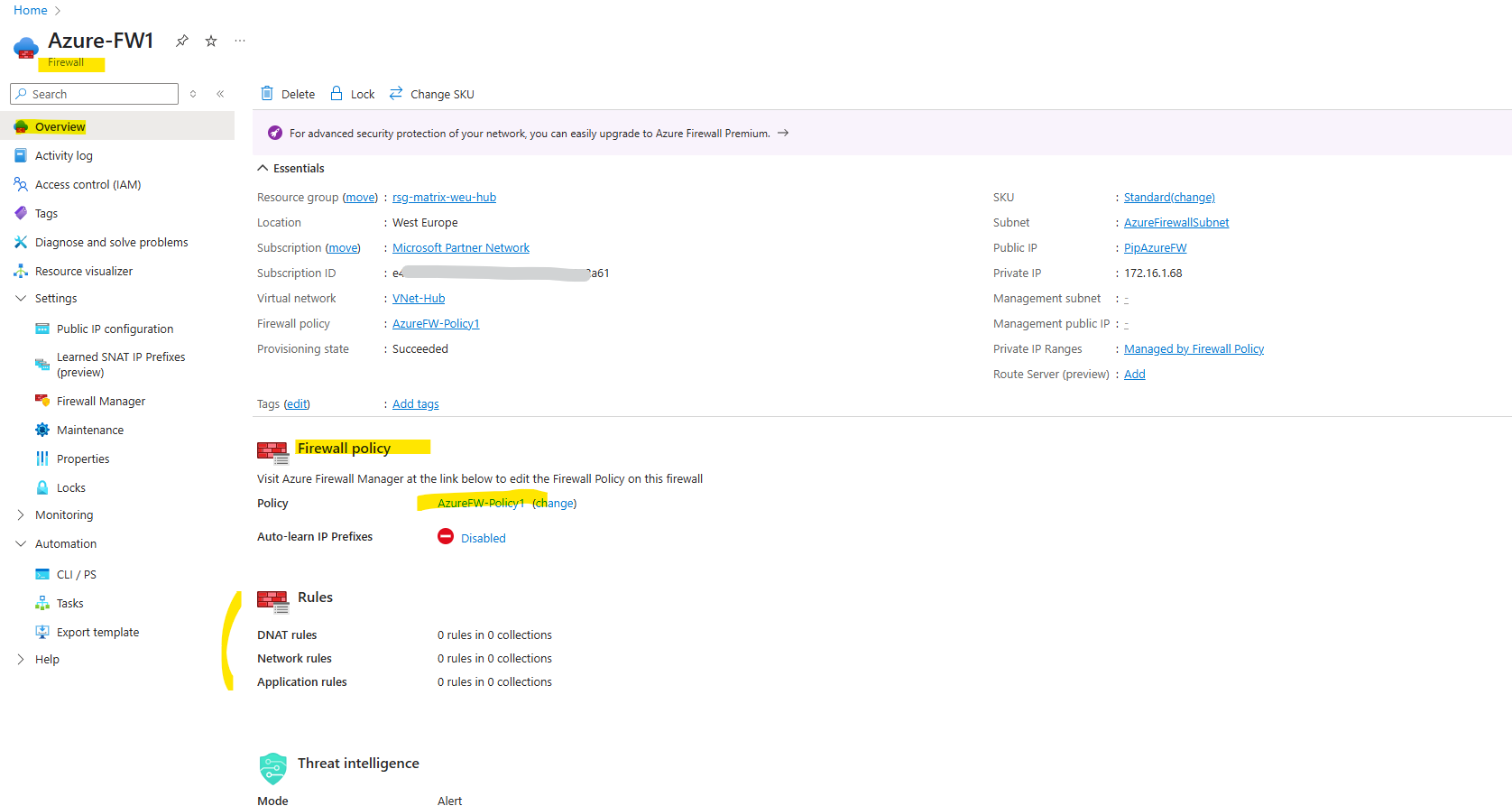
Task: Click the Tasks icon in Automation
Action: click(42, 603)
